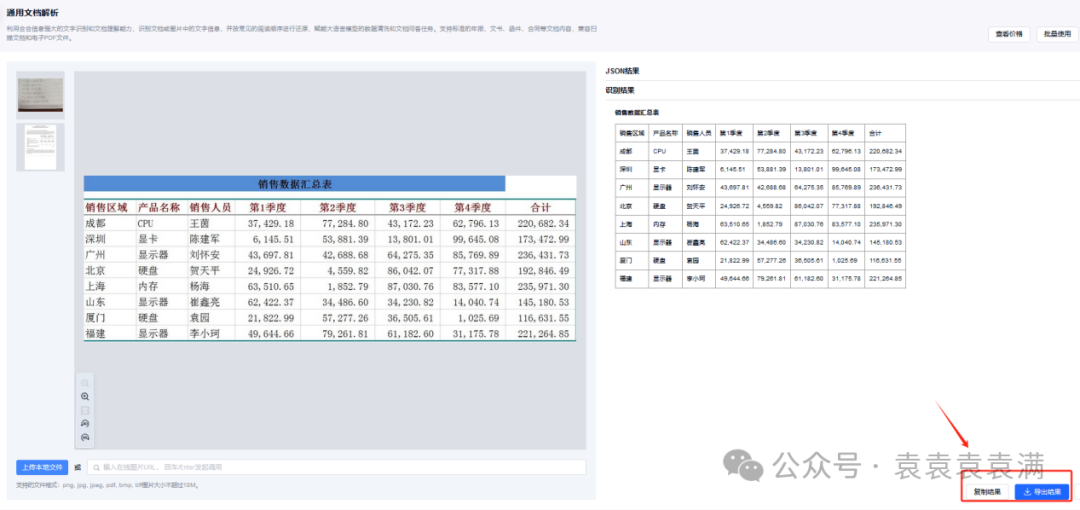Click the 通用文档解析 page title
The image size is (1080, 510).
point(31,12)
